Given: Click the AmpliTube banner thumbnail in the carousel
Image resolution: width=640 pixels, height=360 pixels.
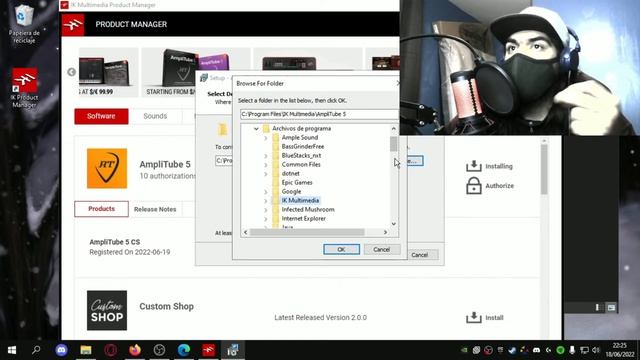Looking at the screenshot, I should click(195, 72).
